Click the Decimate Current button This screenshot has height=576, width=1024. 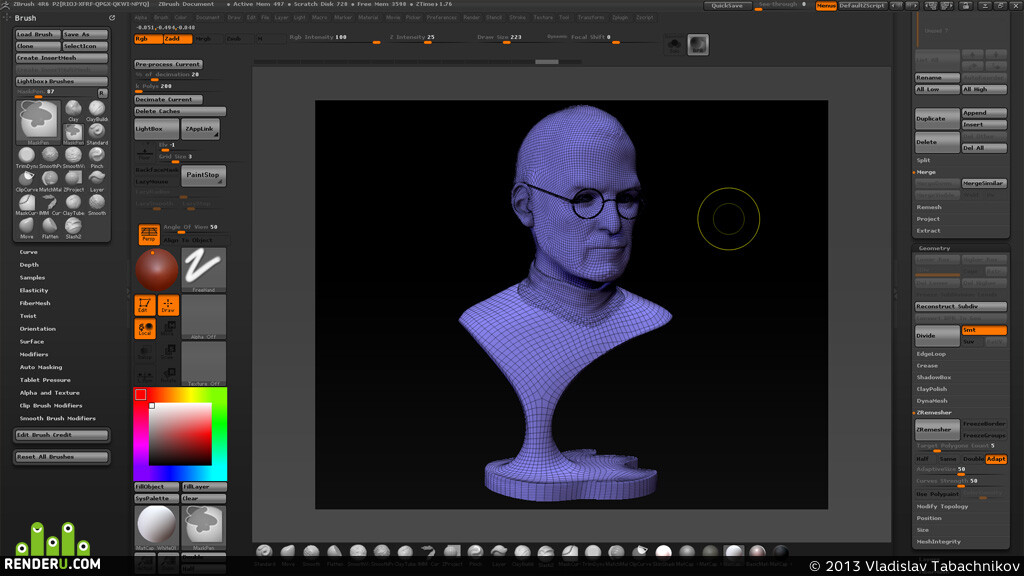coord(168,99)
